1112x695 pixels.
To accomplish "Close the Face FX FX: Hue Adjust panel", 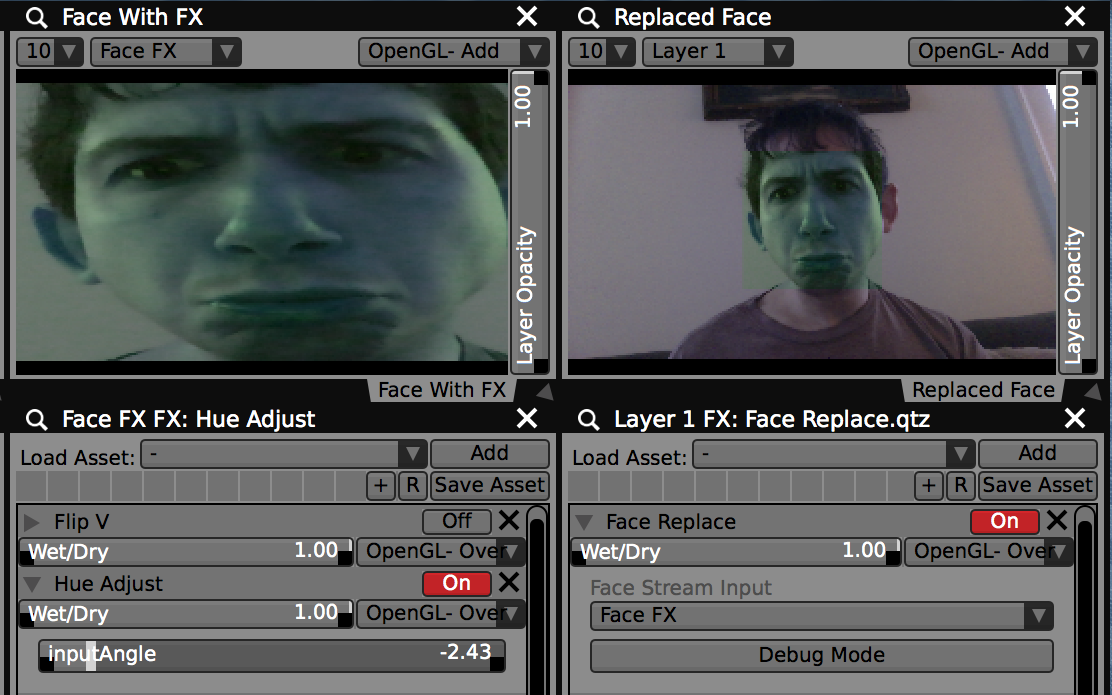I will pos(527,418).
